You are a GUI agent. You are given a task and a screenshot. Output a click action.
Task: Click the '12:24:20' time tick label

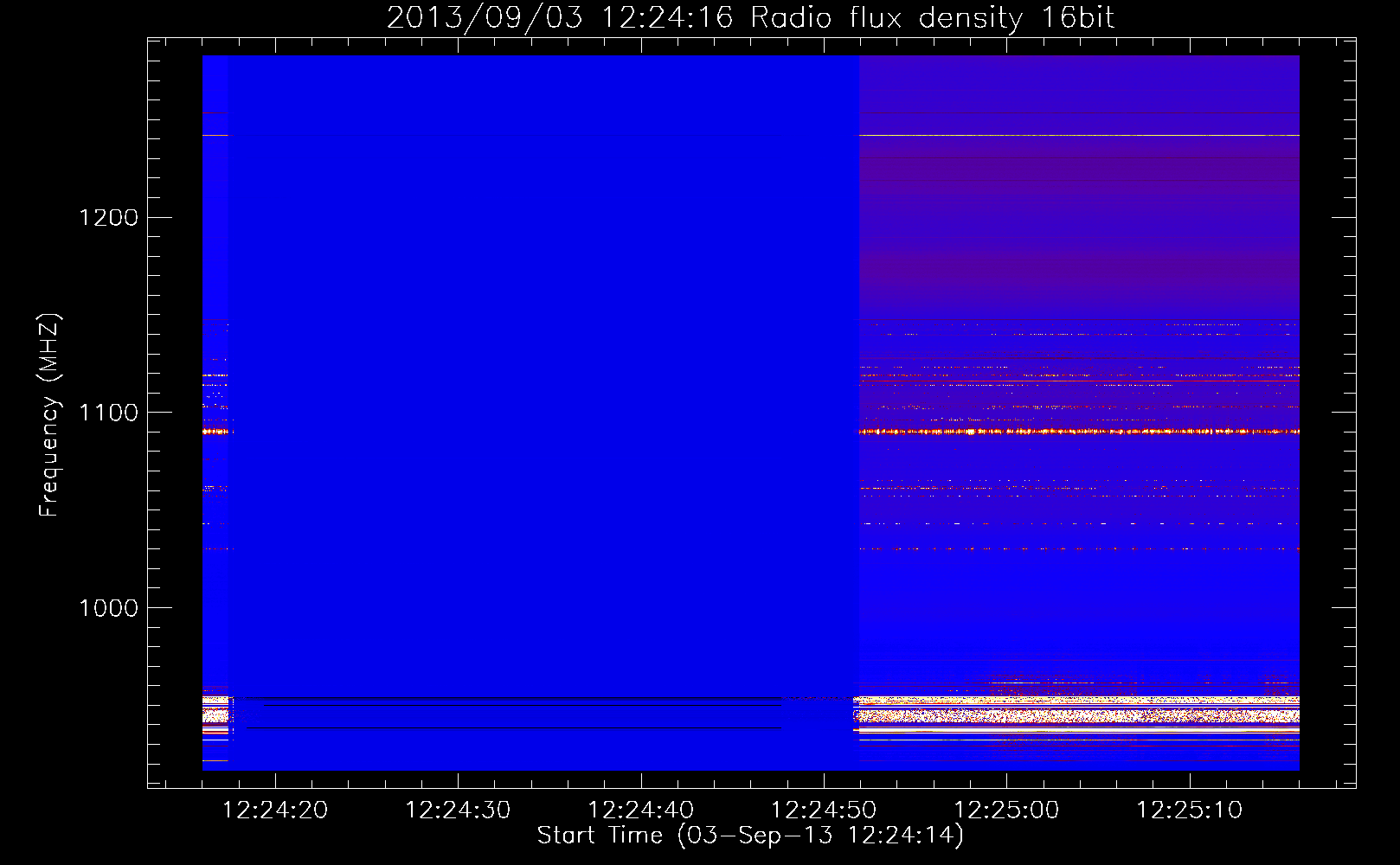[x=275, y=811]
